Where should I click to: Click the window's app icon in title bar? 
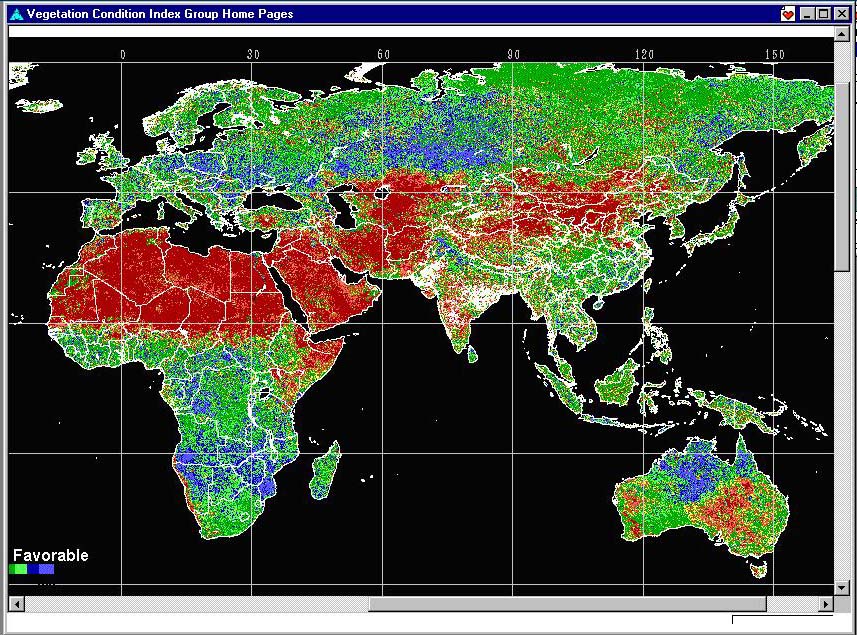click(16, 14)
